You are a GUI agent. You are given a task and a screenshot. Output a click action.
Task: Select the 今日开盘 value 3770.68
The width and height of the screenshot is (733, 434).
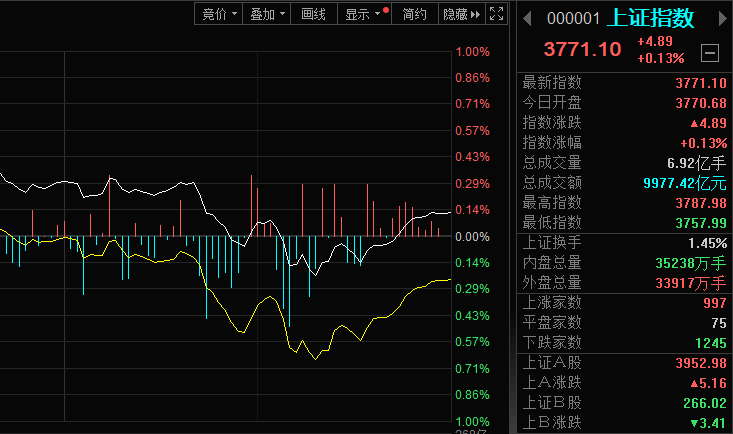tap(701, 103)
